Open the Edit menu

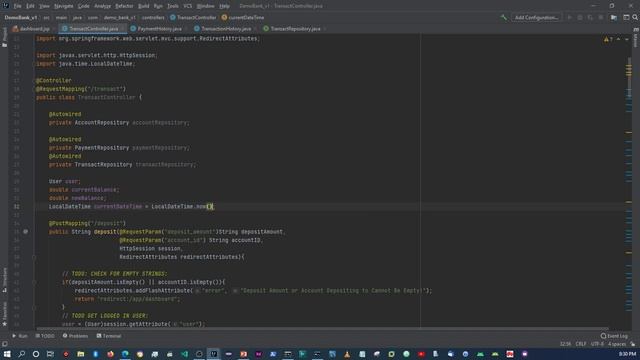pos(30,6)
